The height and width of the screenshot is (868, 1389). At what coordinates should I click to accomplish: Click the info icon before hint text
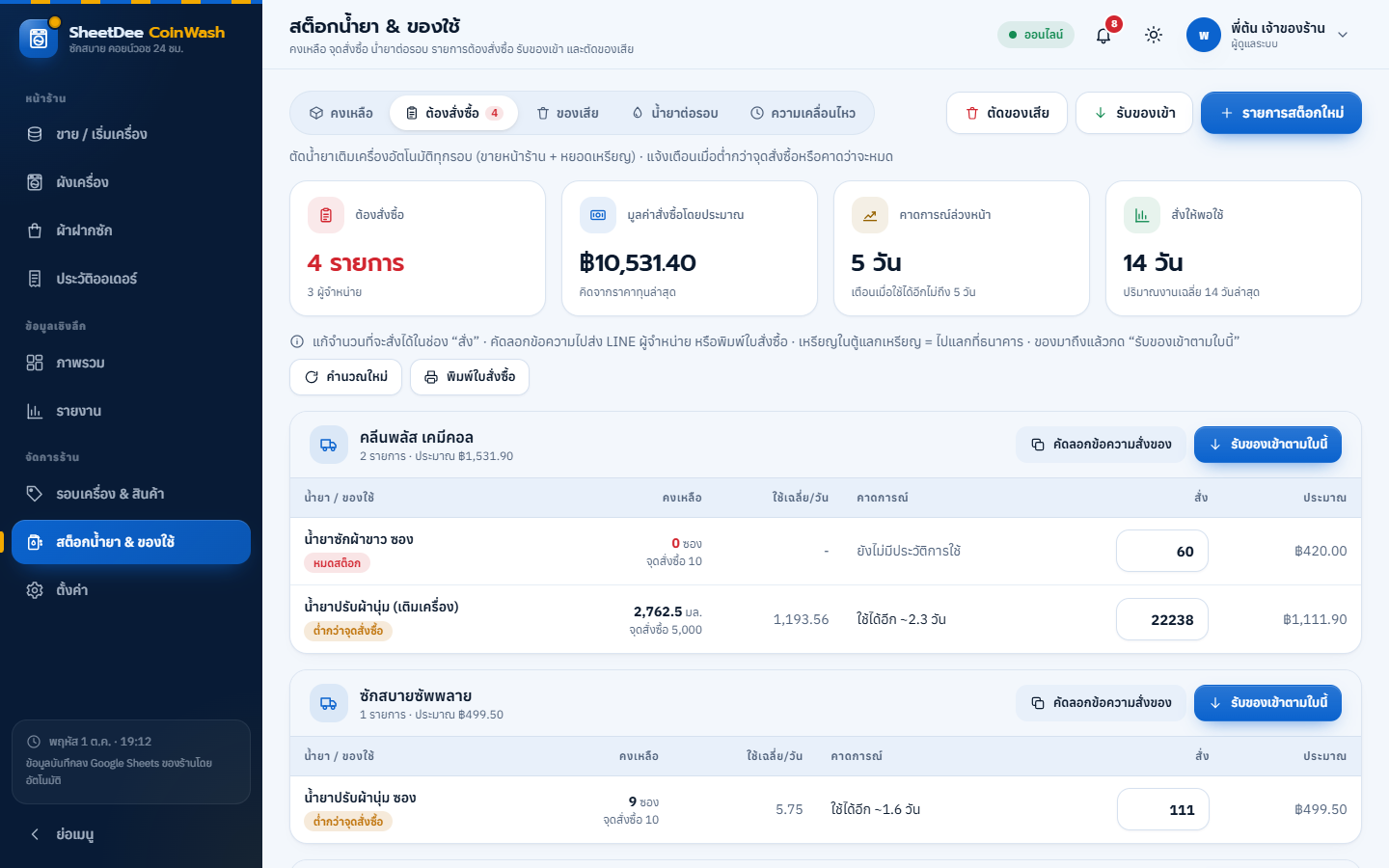point(297,341)
